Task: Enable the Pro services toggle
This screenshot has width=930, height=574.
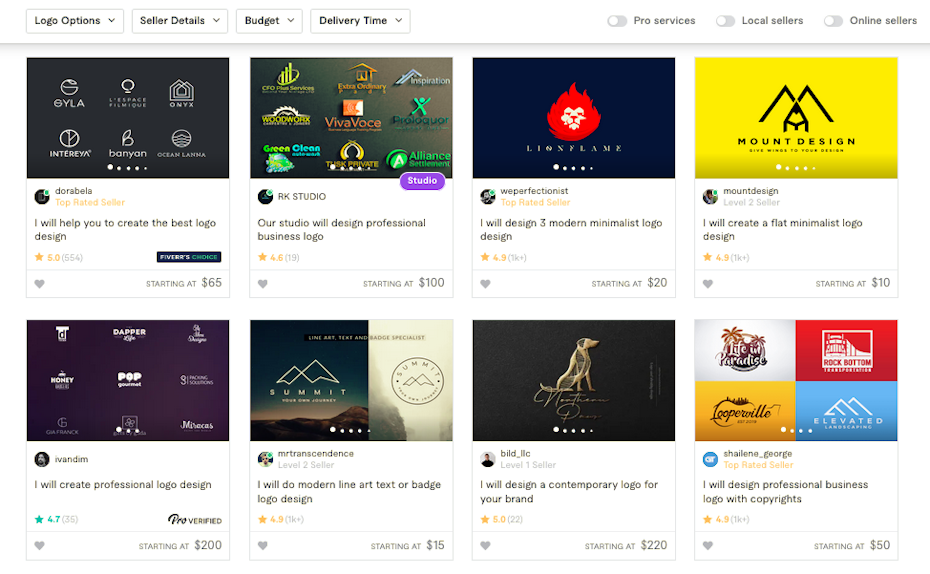Action: 617,21
